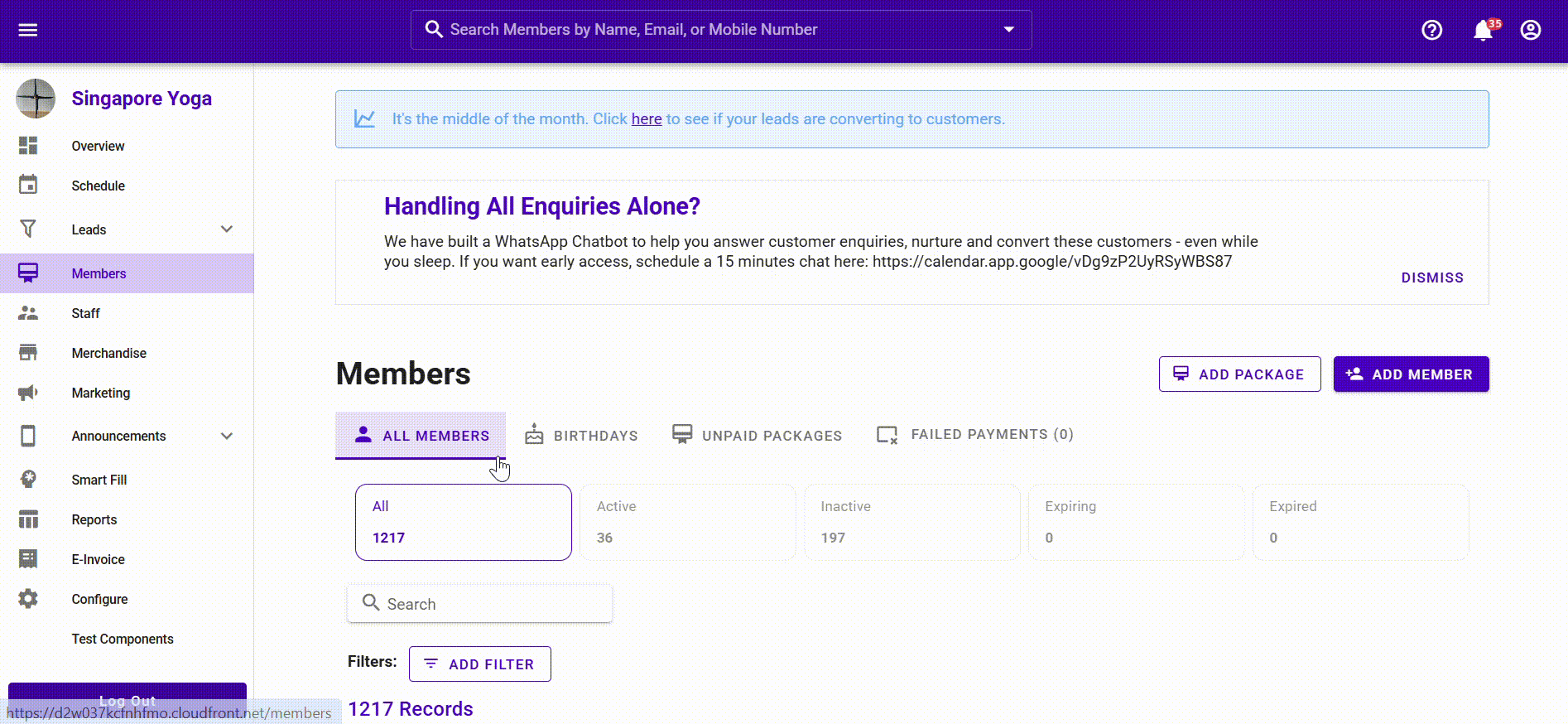Screen dimensions: 1568x724
Task: Click the help question mark icon
Action: [x=1431, y=30]
